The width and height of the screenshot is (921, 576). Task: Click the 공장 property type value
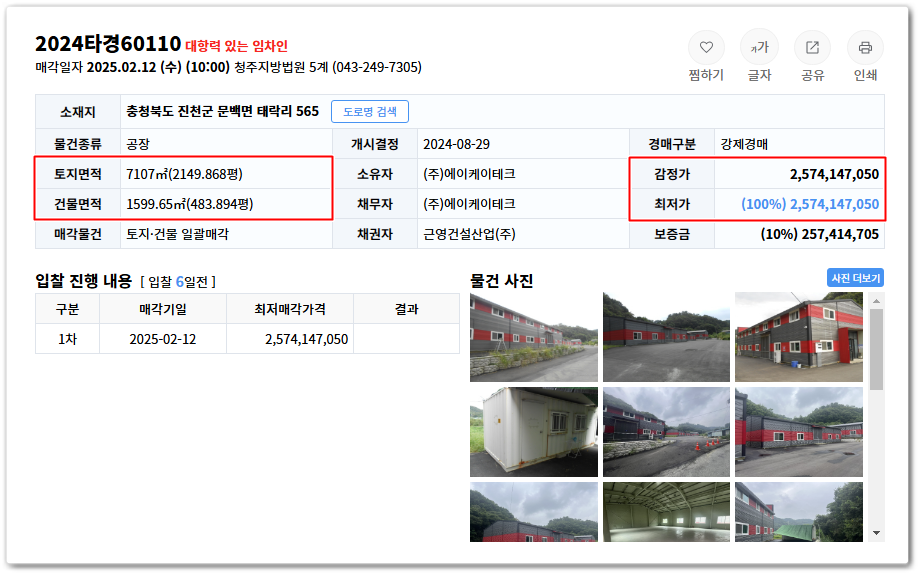point(138,144)
